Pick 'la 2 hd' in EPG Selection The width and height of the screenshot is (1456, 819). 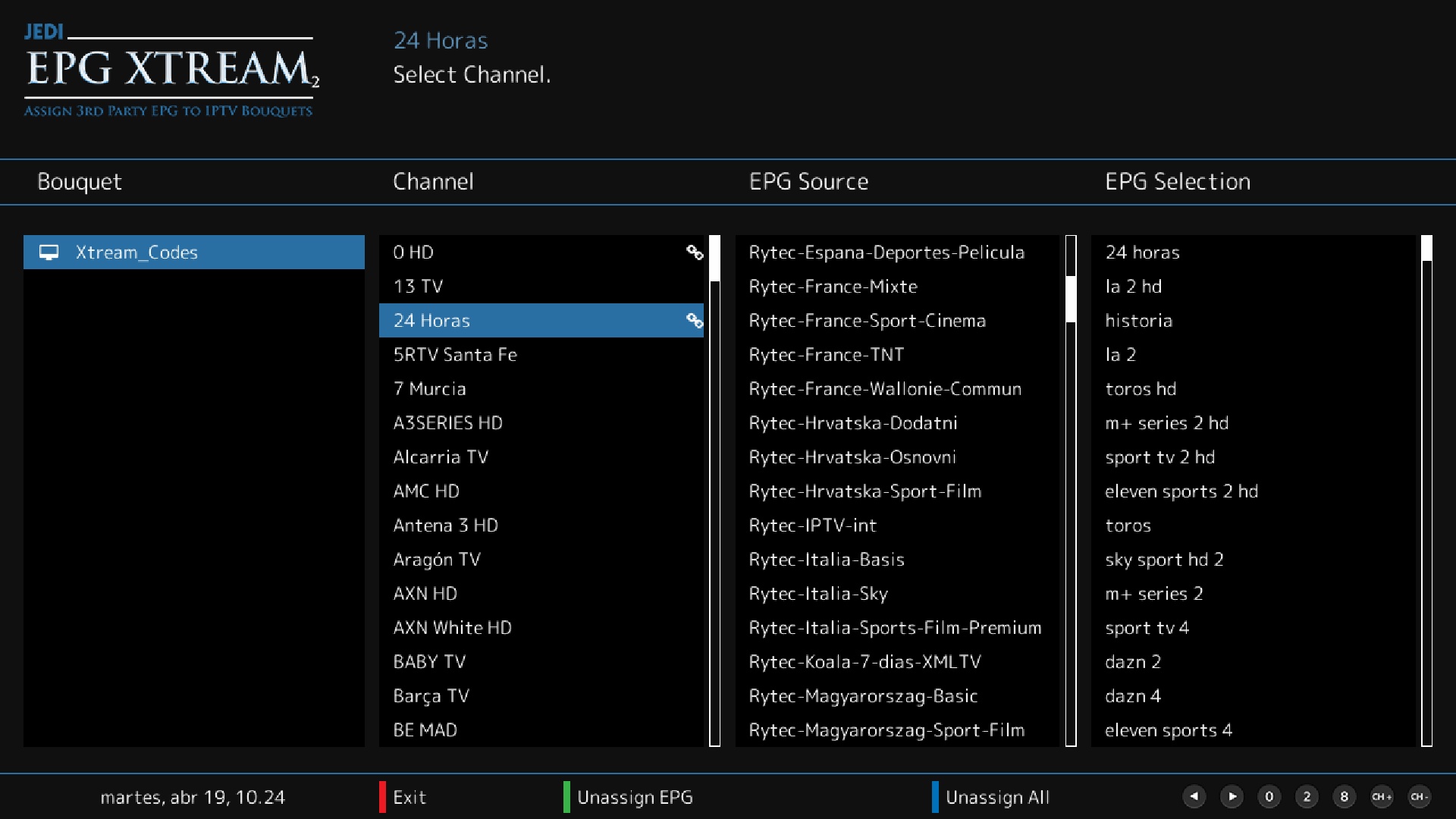pyautogui.click(x=1133, y=287)
